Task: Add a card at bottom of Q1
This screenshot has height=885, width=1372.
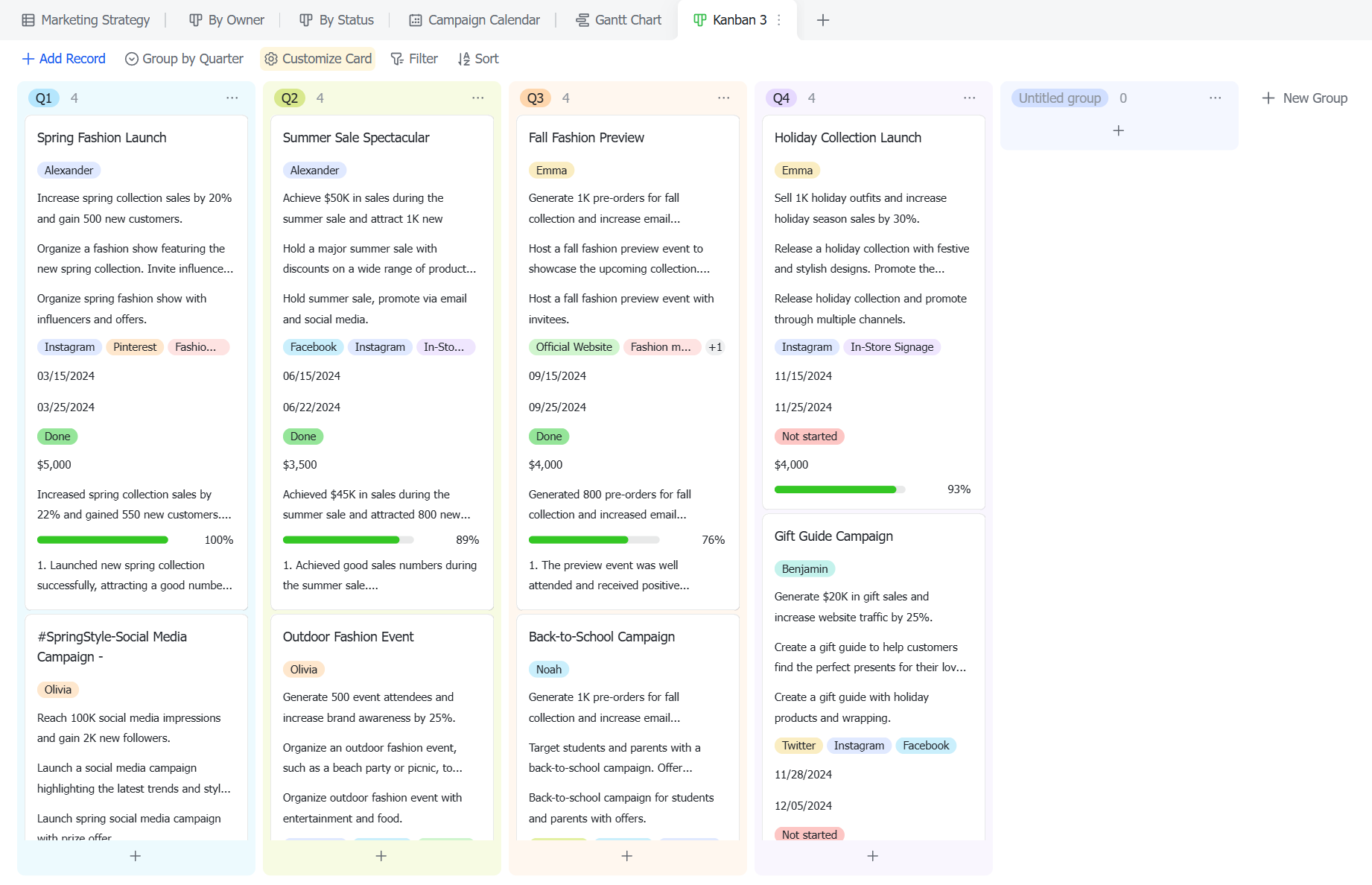Action: pyautogui.click(x=136, y=856)
